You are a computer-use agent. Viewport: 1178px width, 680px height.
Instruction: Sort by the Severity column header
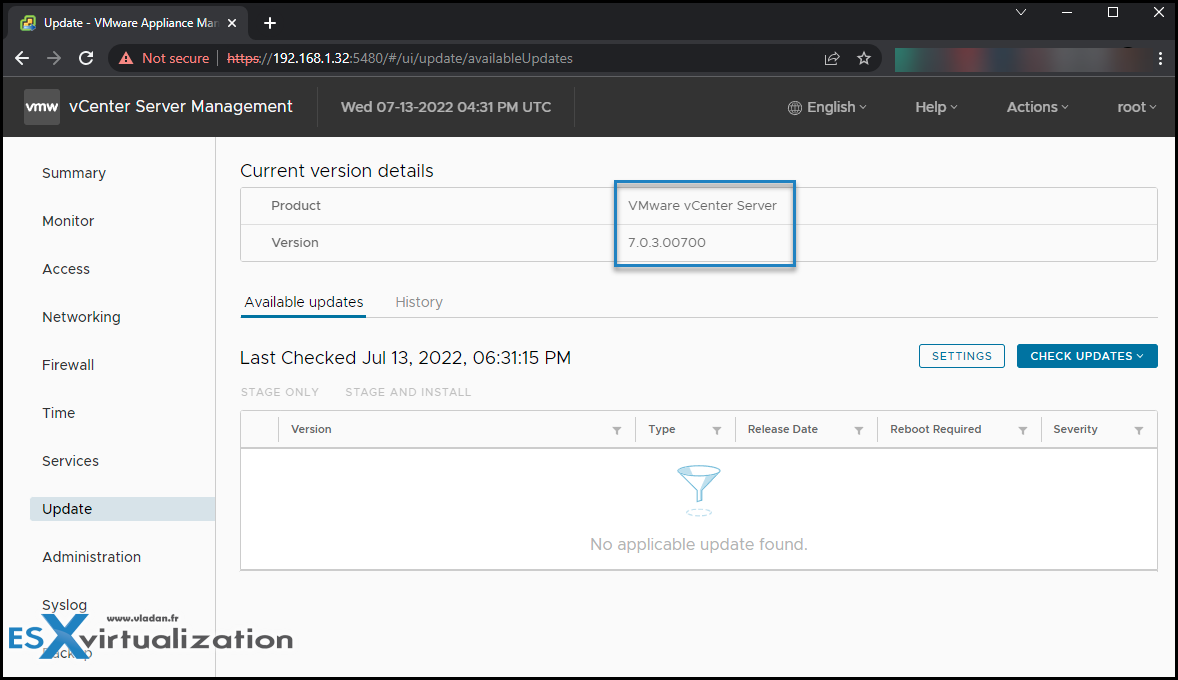1075,429
